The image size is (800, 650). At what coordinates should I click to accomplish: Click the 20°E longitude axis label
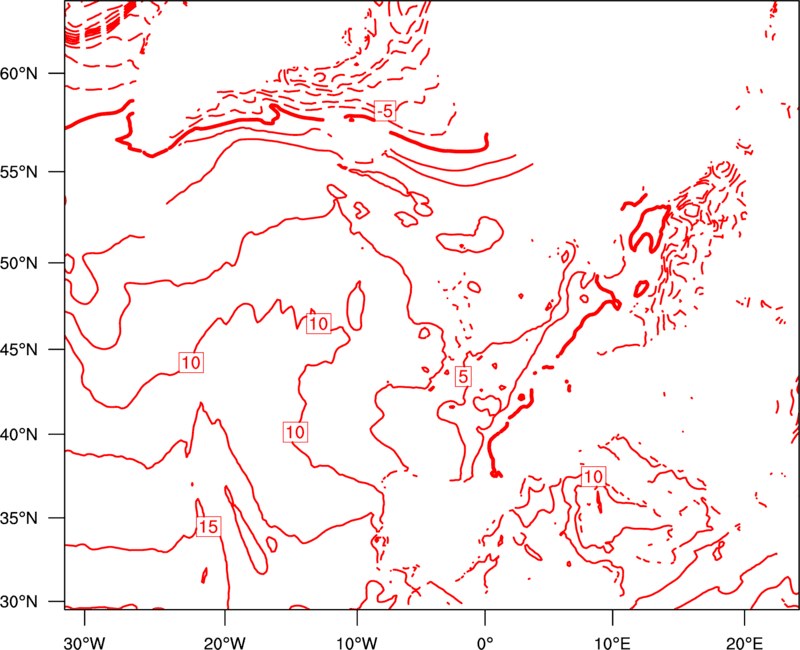point(744,643)
